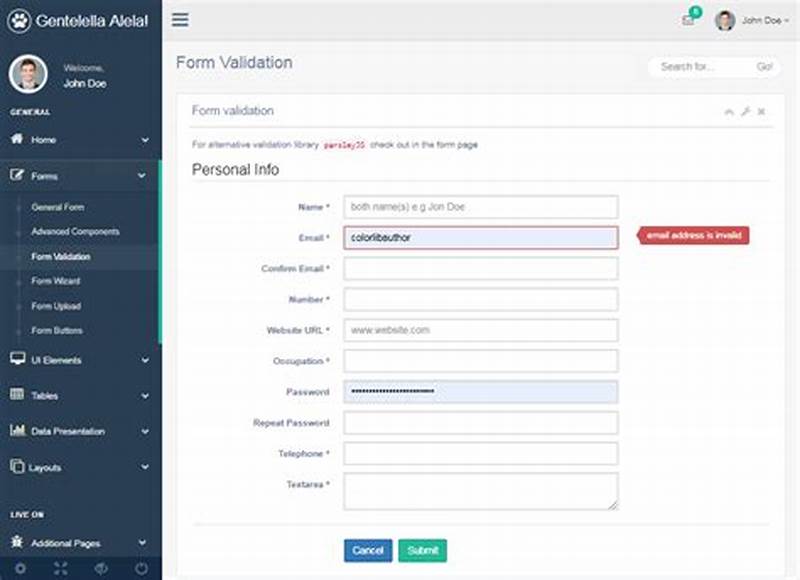This screenshot has height=580, width=800.
Task: Close the Form validation panel with X icon
Action: (x=761, y=112)
